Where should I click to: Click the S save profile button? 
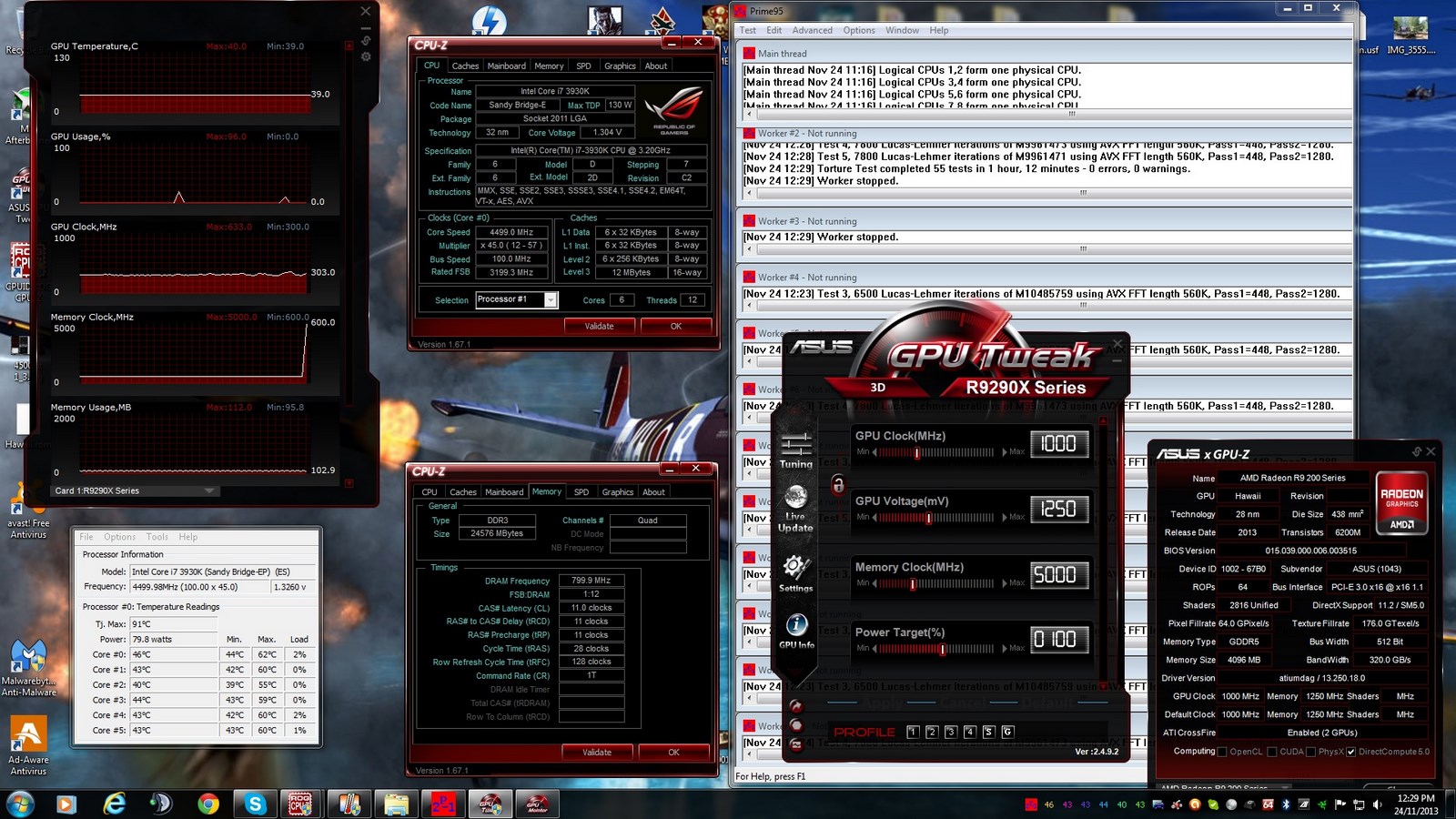coord(989,732)
